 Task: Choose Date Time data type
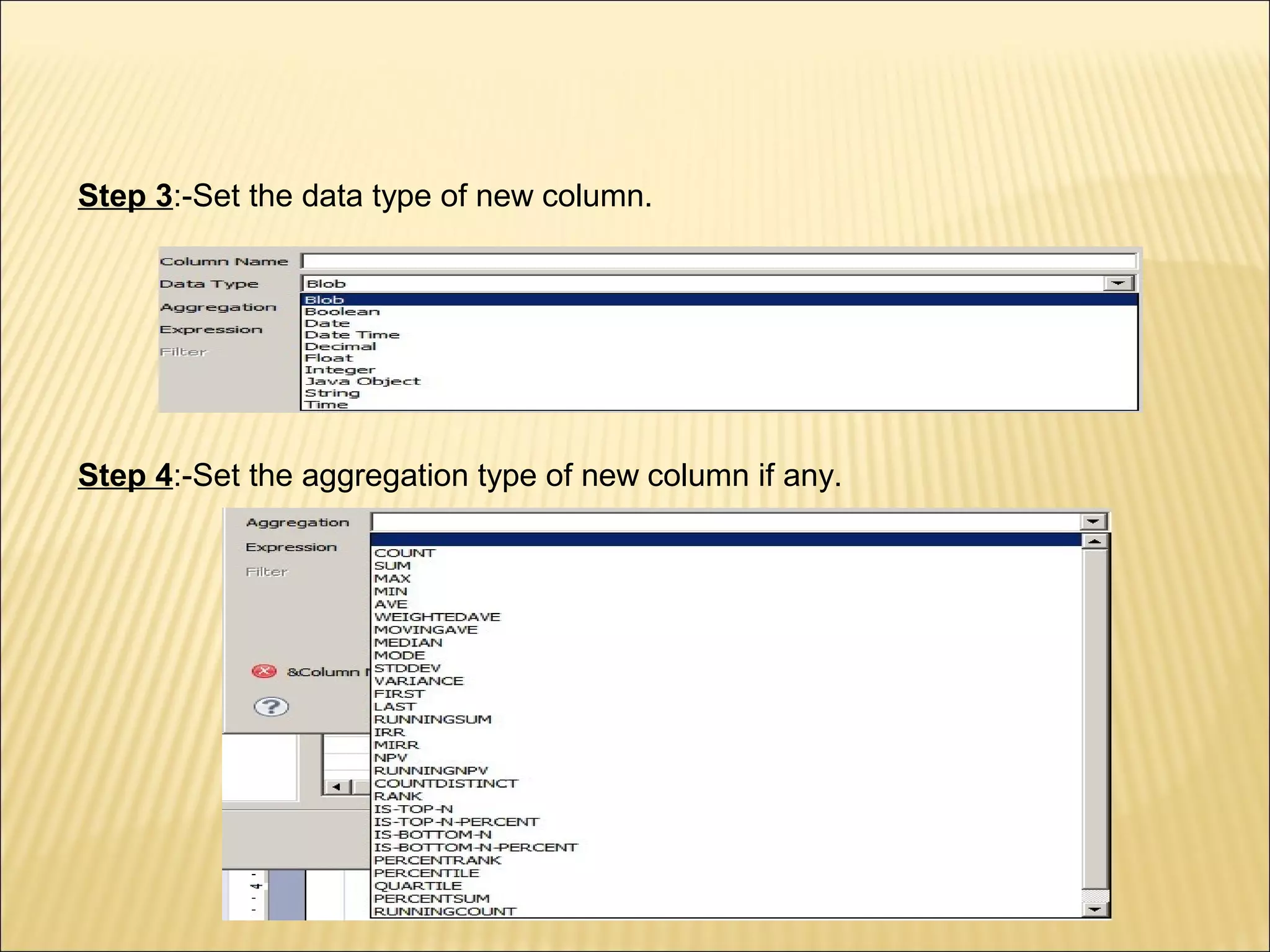[719, 335]
